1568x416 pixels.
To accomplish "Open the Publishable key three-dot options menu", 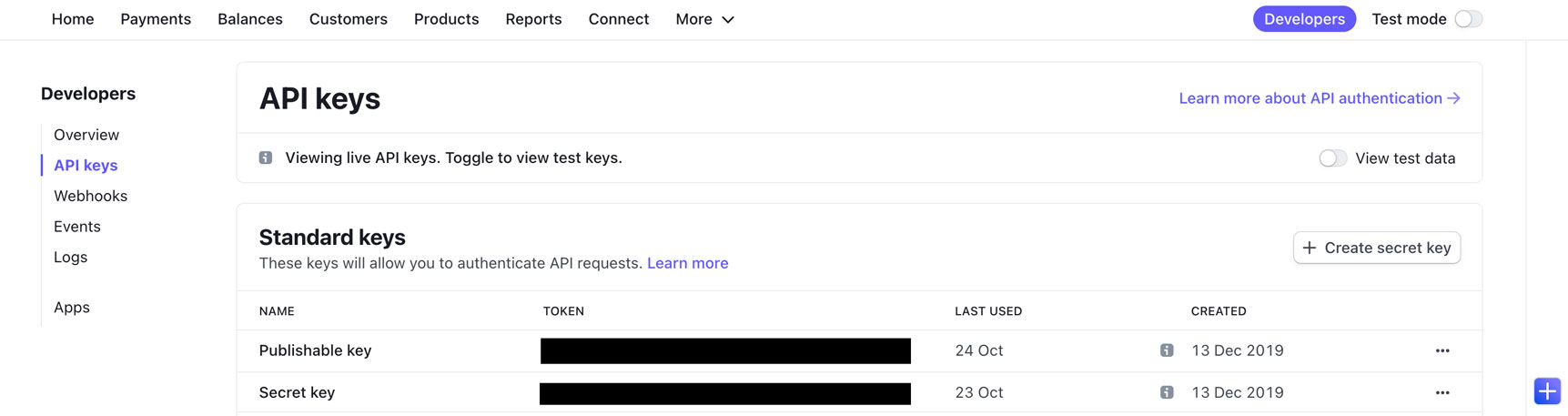I will 1442,350.
